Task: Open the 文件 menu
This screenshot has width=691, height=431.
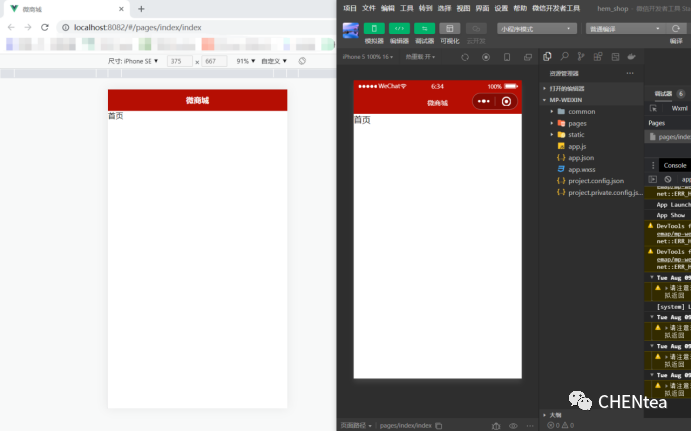Action: [x=368, y=8]
